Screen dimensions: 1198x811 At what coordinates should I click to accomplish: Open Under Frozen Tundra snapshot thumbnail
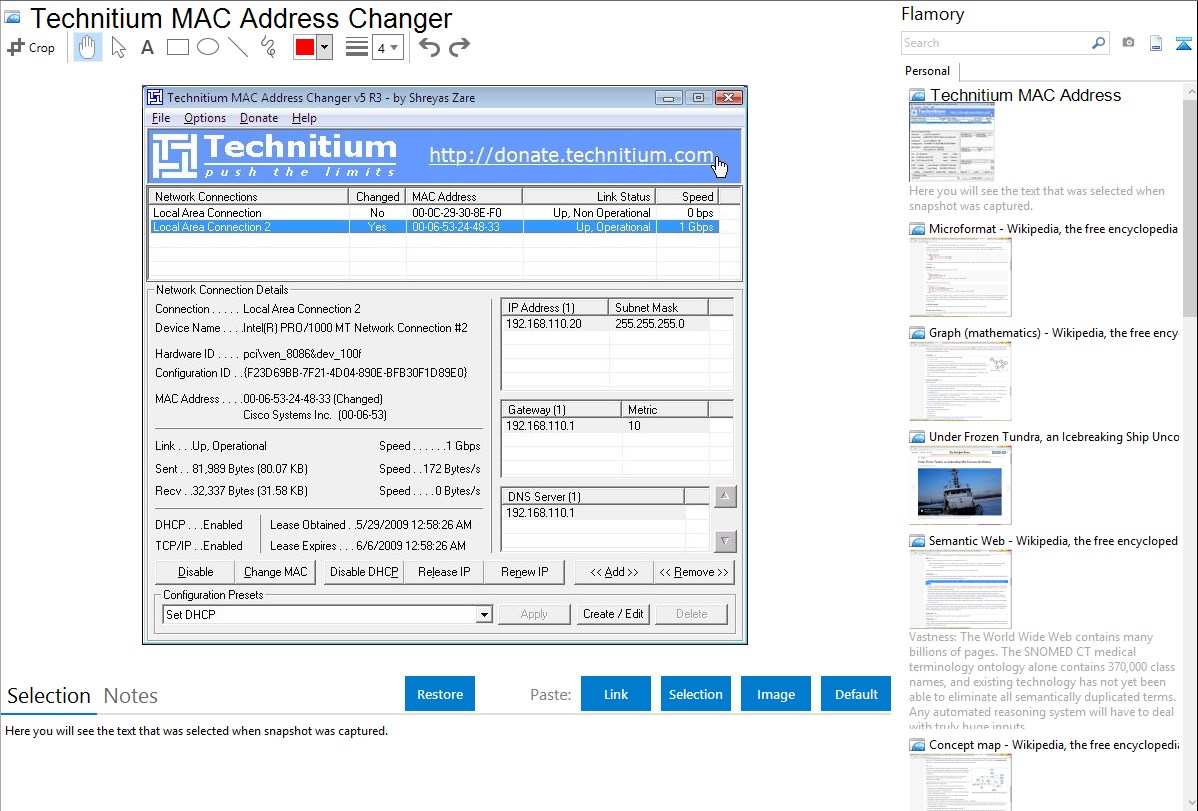[960, 485]
